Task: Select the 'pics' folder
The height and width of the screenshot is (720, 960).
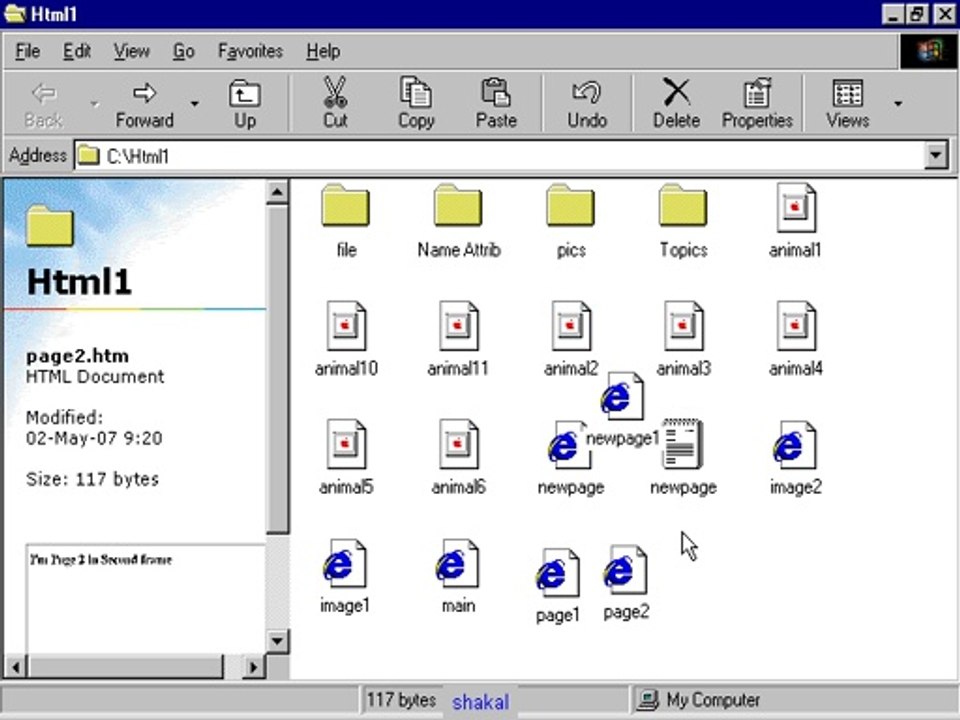Action: point(571,222)
